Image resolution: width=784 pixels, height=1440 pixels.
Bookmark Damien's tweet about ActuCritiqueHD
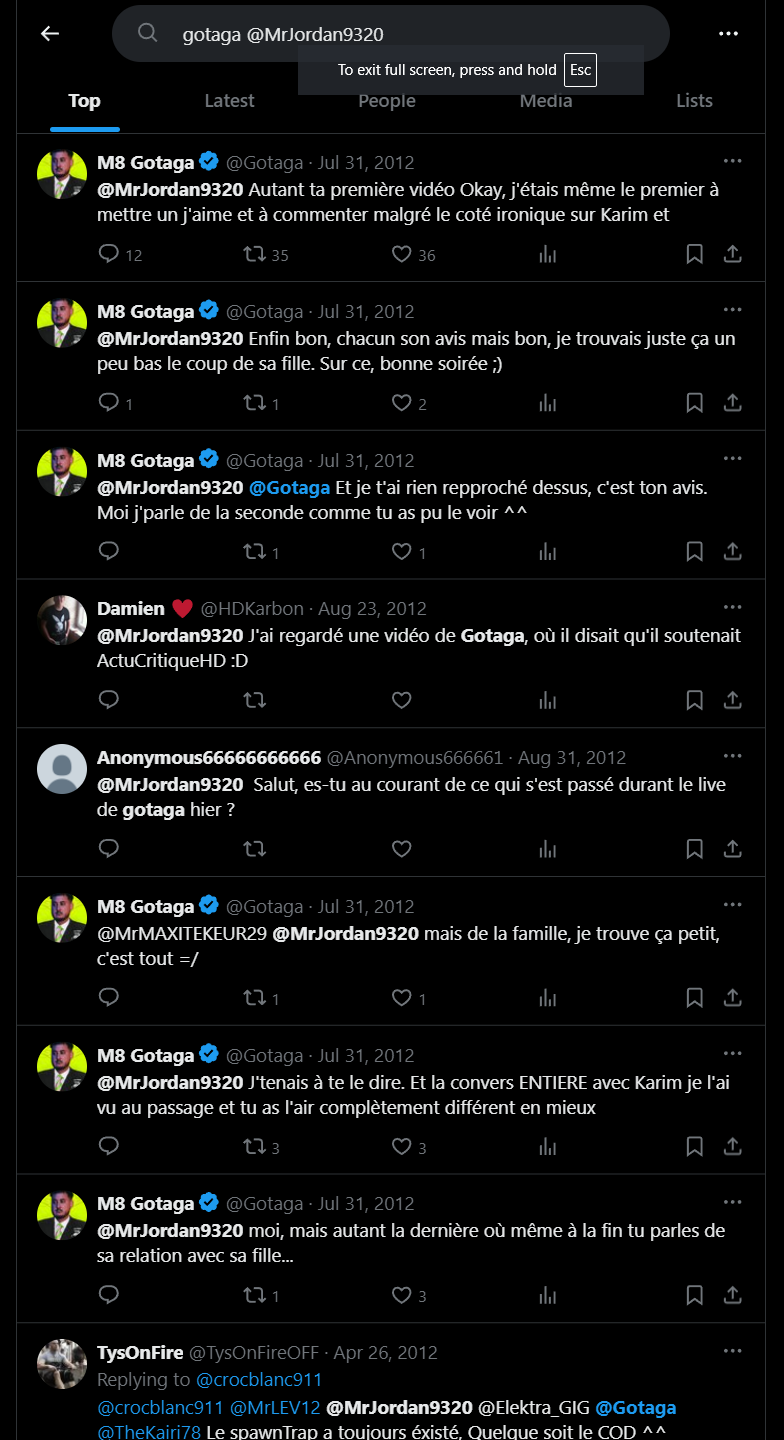694,700
